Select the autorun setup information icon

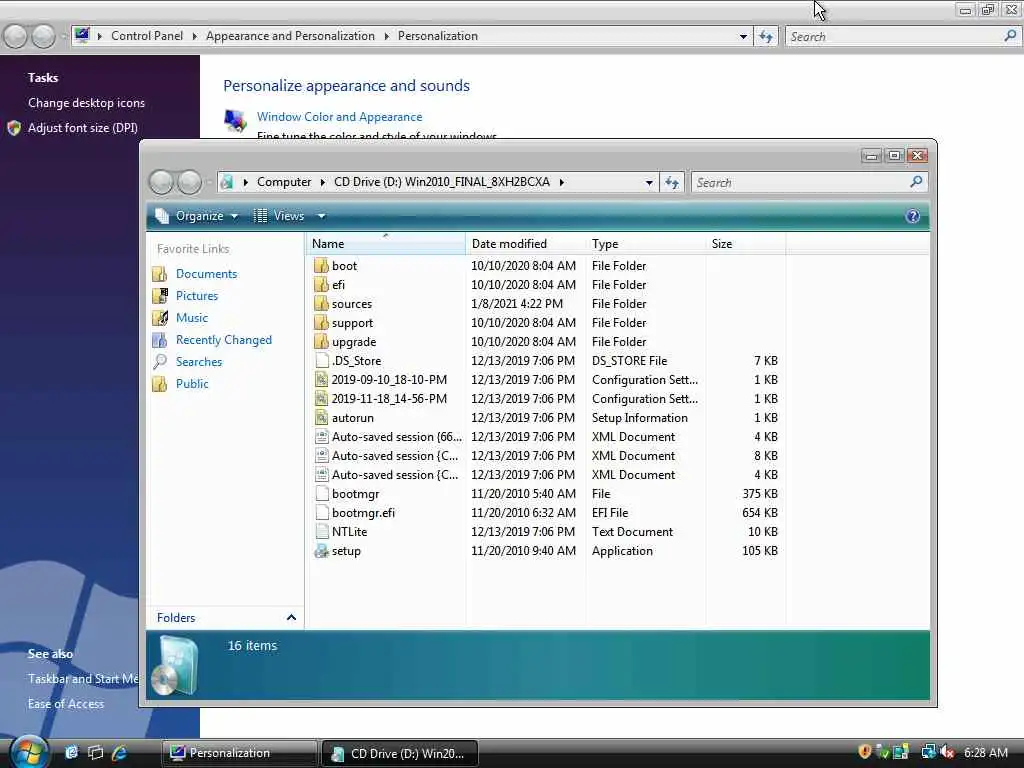321,417
